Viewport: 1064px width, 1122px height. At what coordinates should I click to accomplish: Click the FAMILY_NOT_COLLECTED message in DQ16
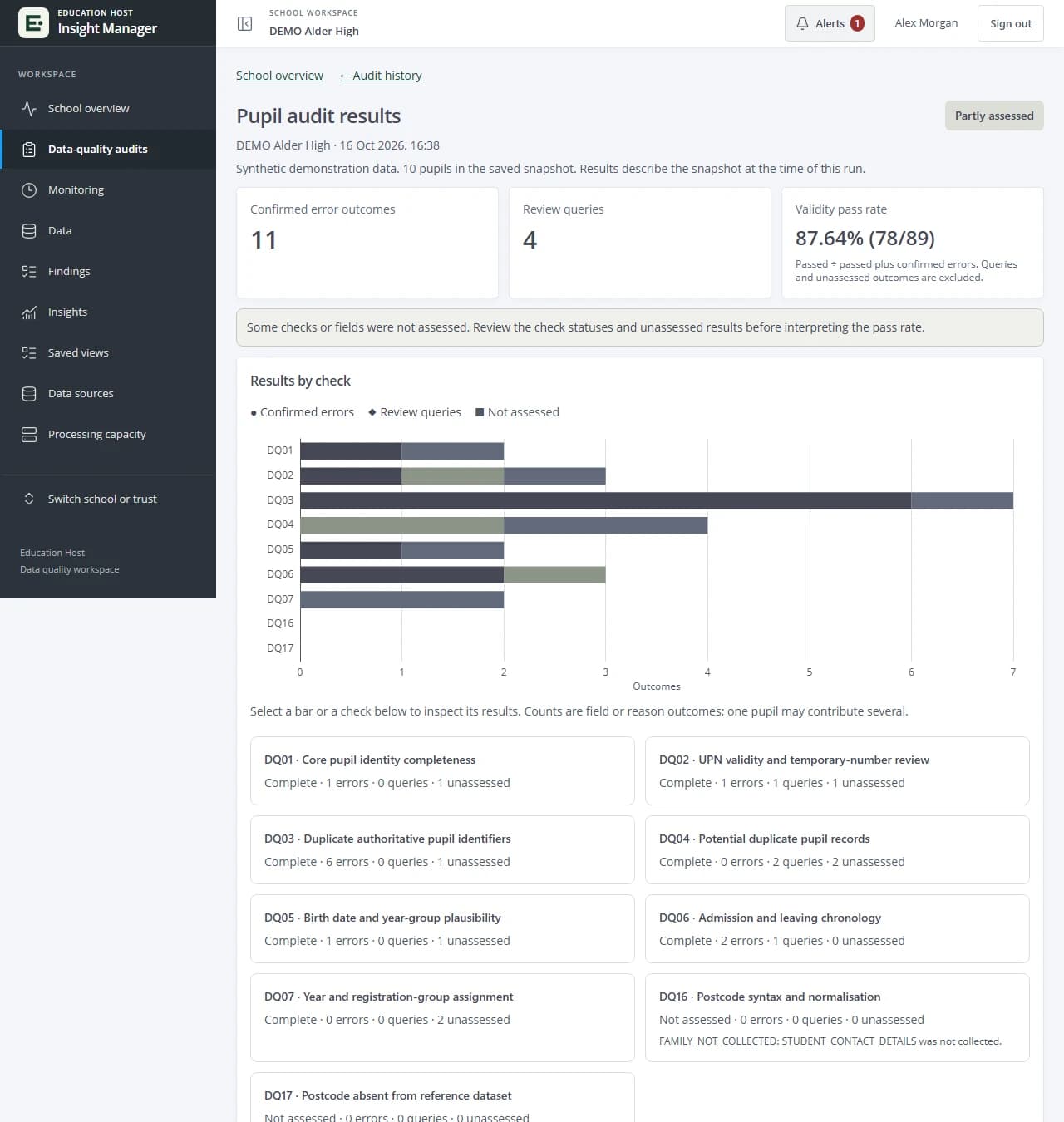[x=830, y=1041]
